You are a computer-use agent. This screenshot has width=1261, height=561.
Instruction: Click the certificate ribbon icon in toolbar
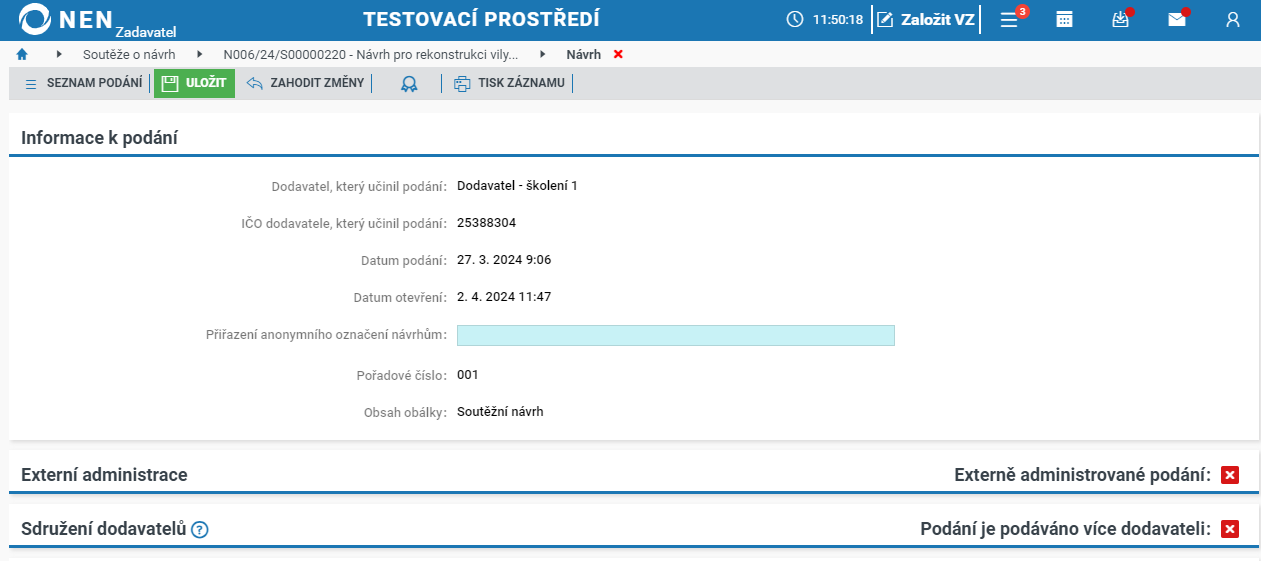(x=408, y=84)
